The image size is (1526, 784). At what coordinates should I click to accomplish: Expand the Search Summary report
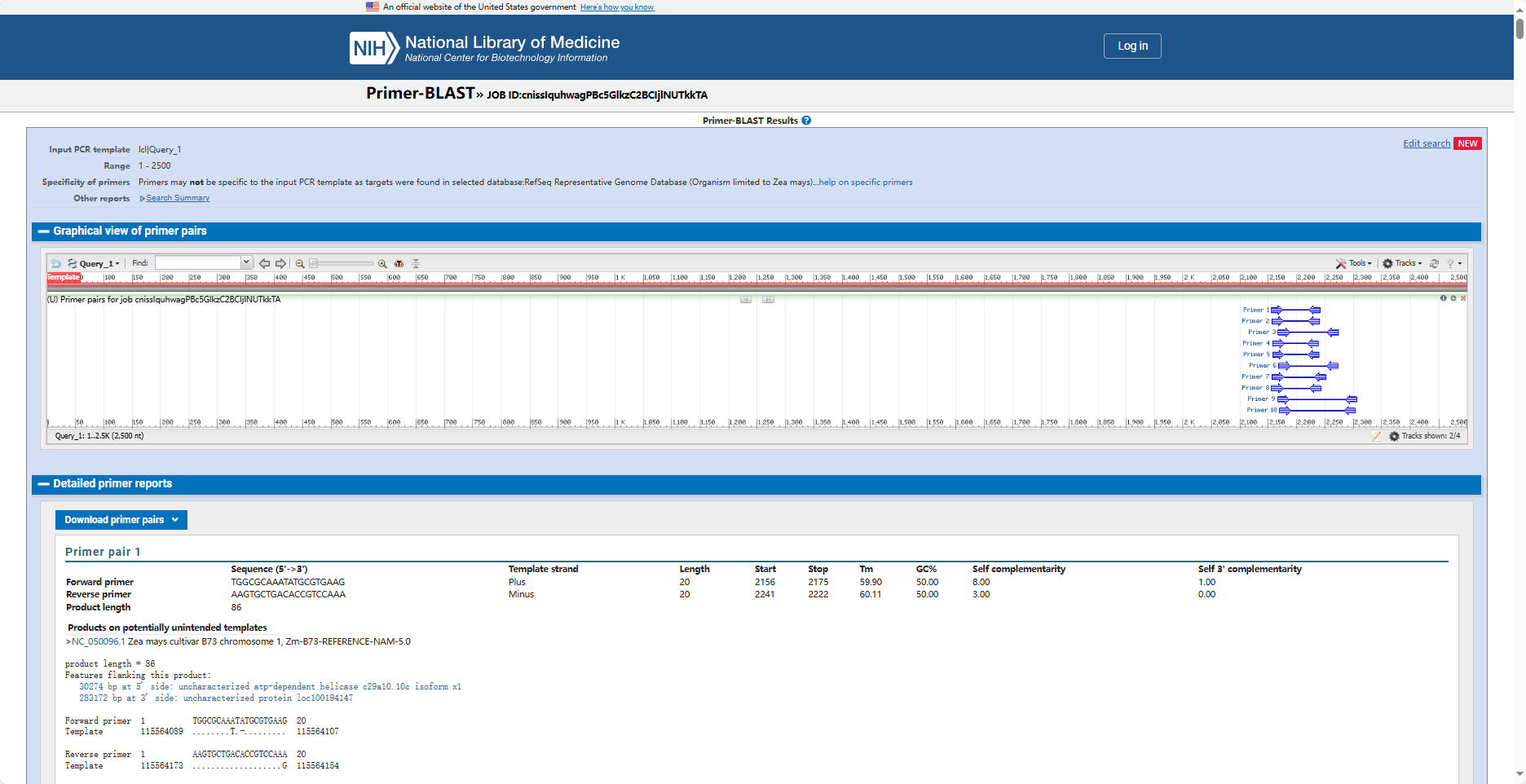[174, 198]
